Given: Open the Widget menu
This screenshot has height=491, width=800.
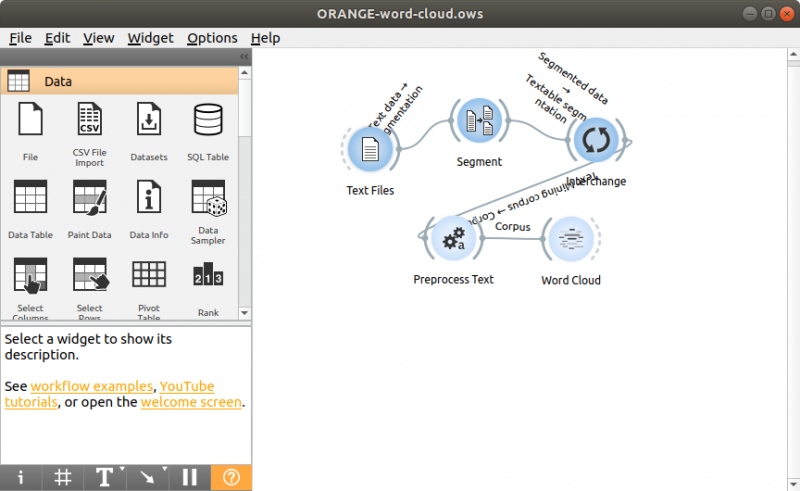Looking at the screenshot, I should coord(150,38).
